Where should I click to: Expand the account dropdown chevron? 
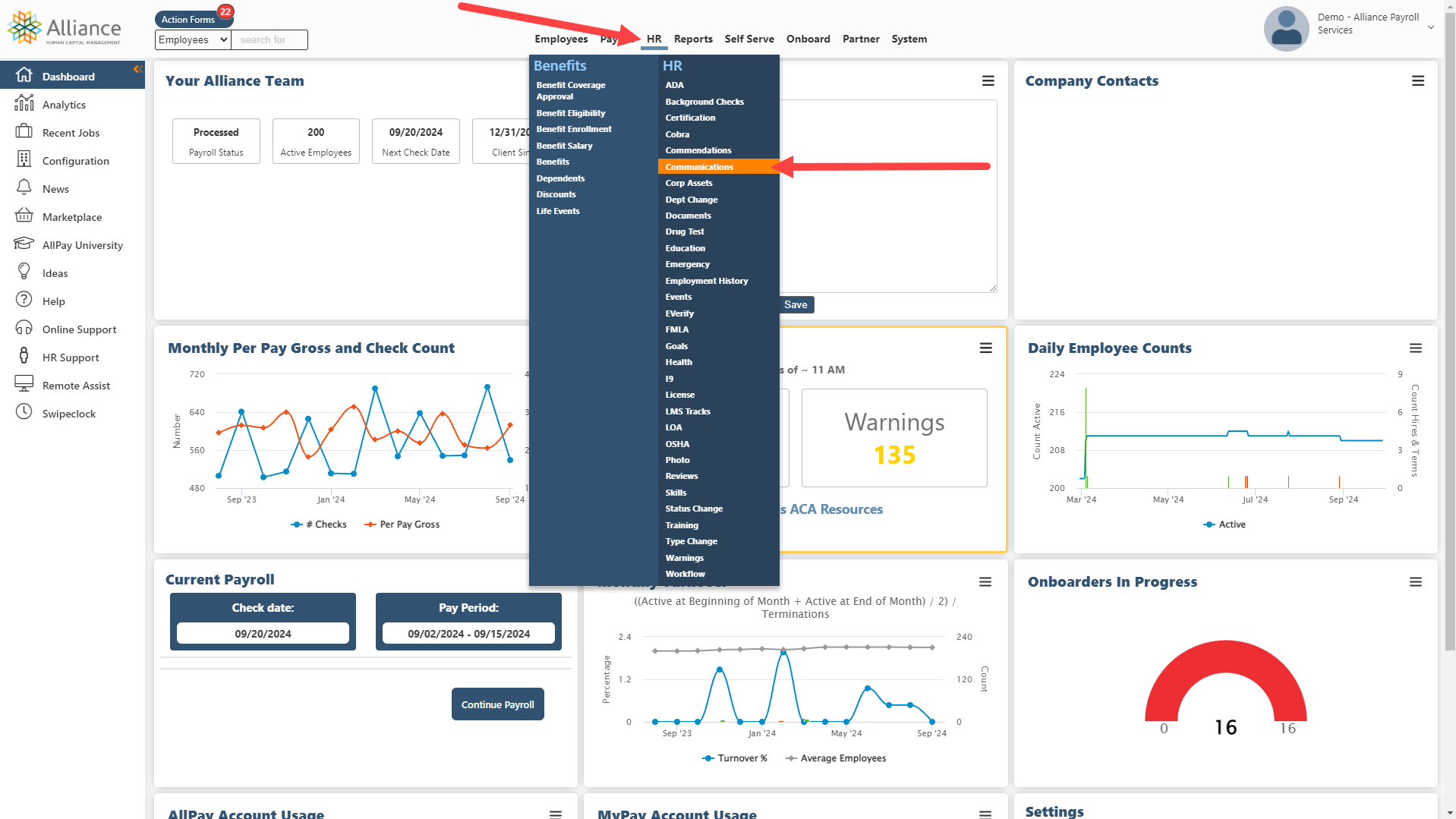click(1431, 27)
